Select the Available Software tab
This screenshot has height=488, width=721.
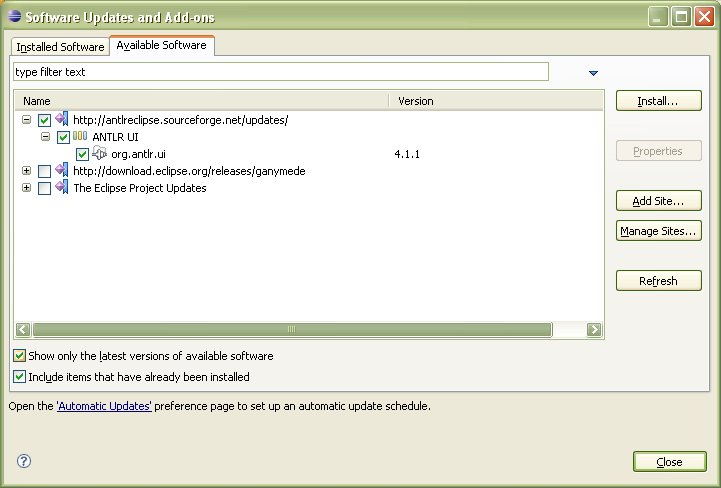pyautogui.click(x=161, y=46)
